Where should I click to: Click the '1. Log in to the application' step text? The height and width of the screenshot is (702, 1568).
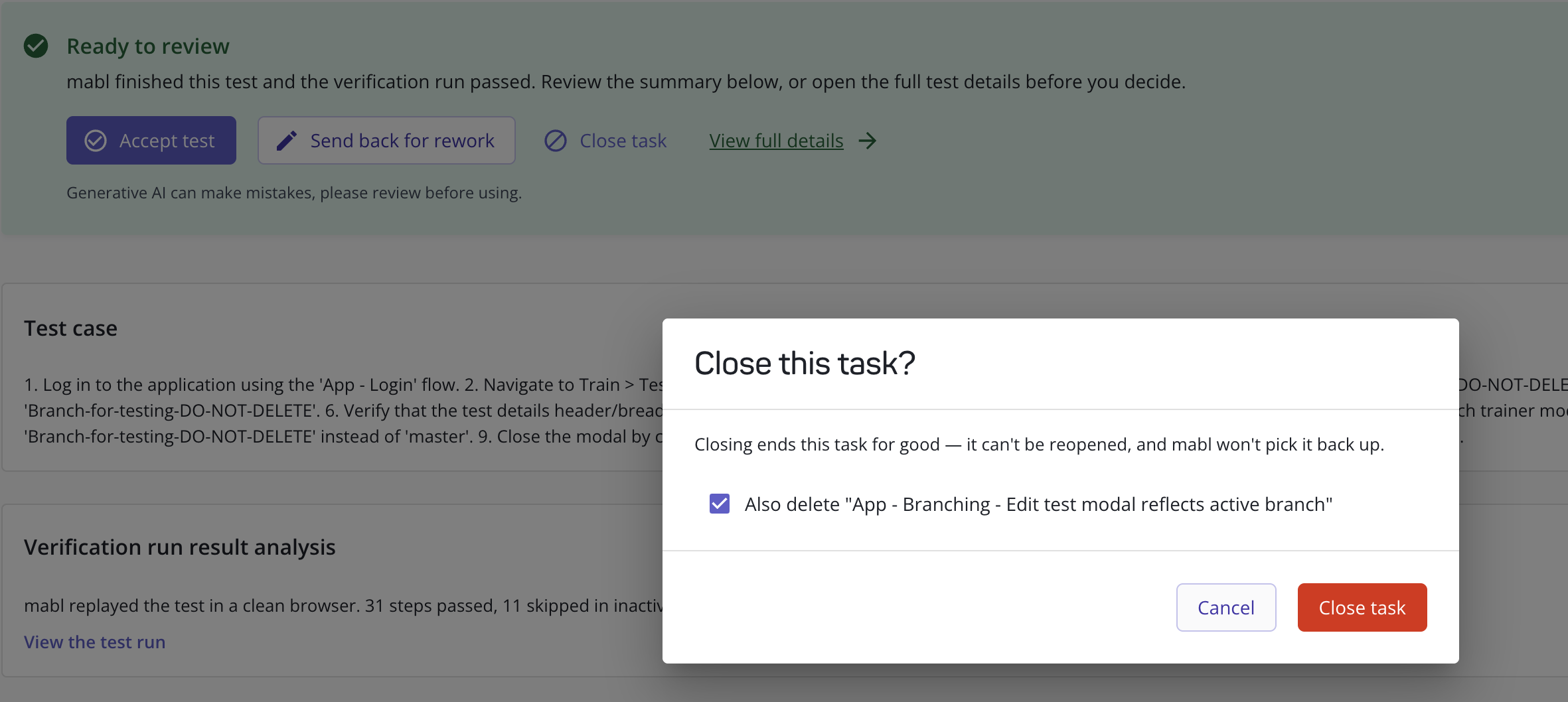tap(343, 410)
